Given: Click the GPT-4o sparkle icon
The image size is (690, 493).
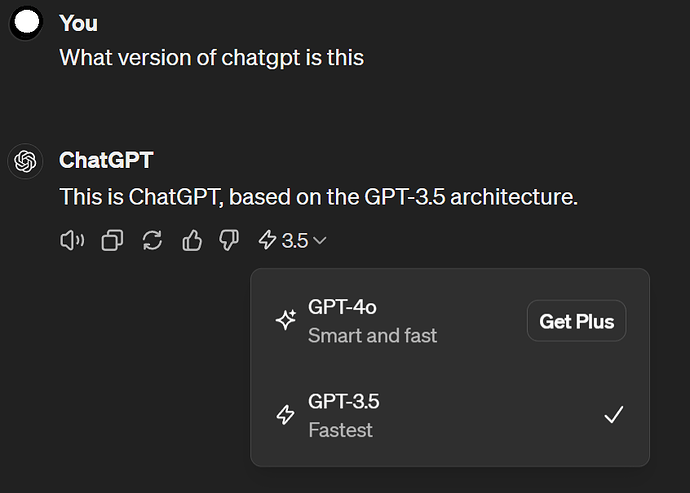Looking at the screenshot, I should point(286,320).
